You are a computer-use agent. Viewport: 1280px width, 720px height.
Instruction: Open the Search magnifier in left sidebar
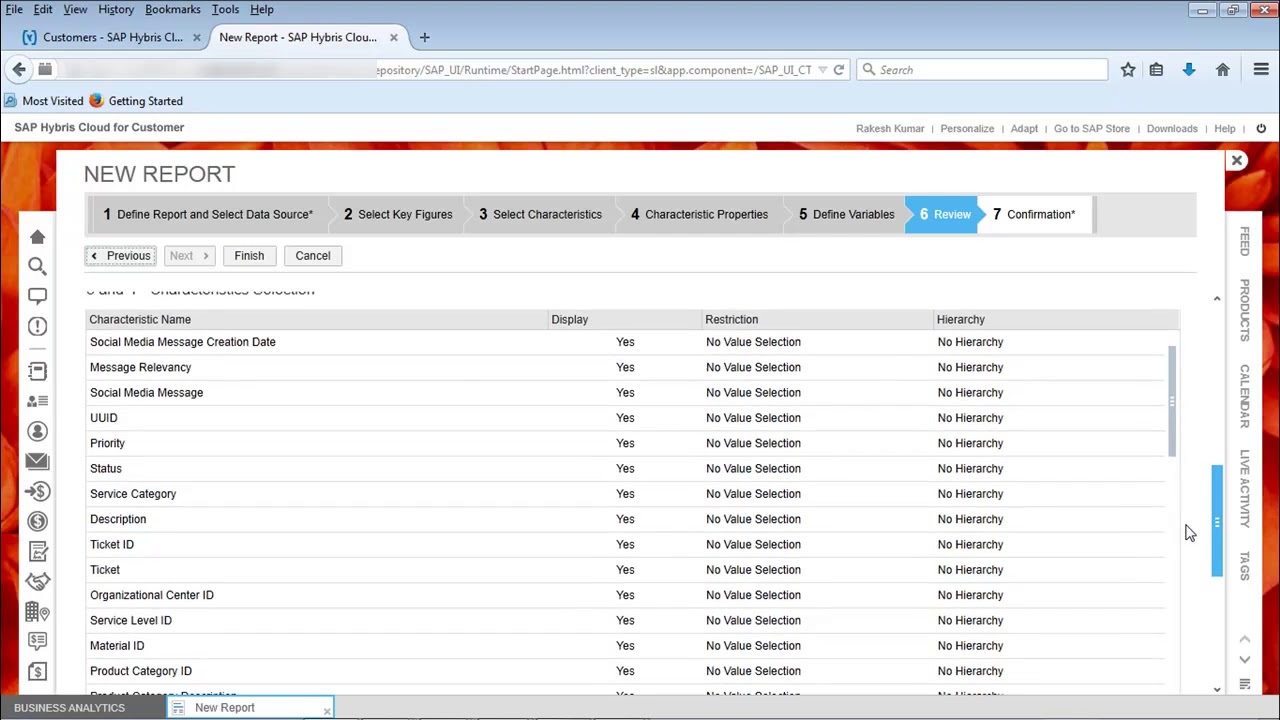[x=37, y=266]
